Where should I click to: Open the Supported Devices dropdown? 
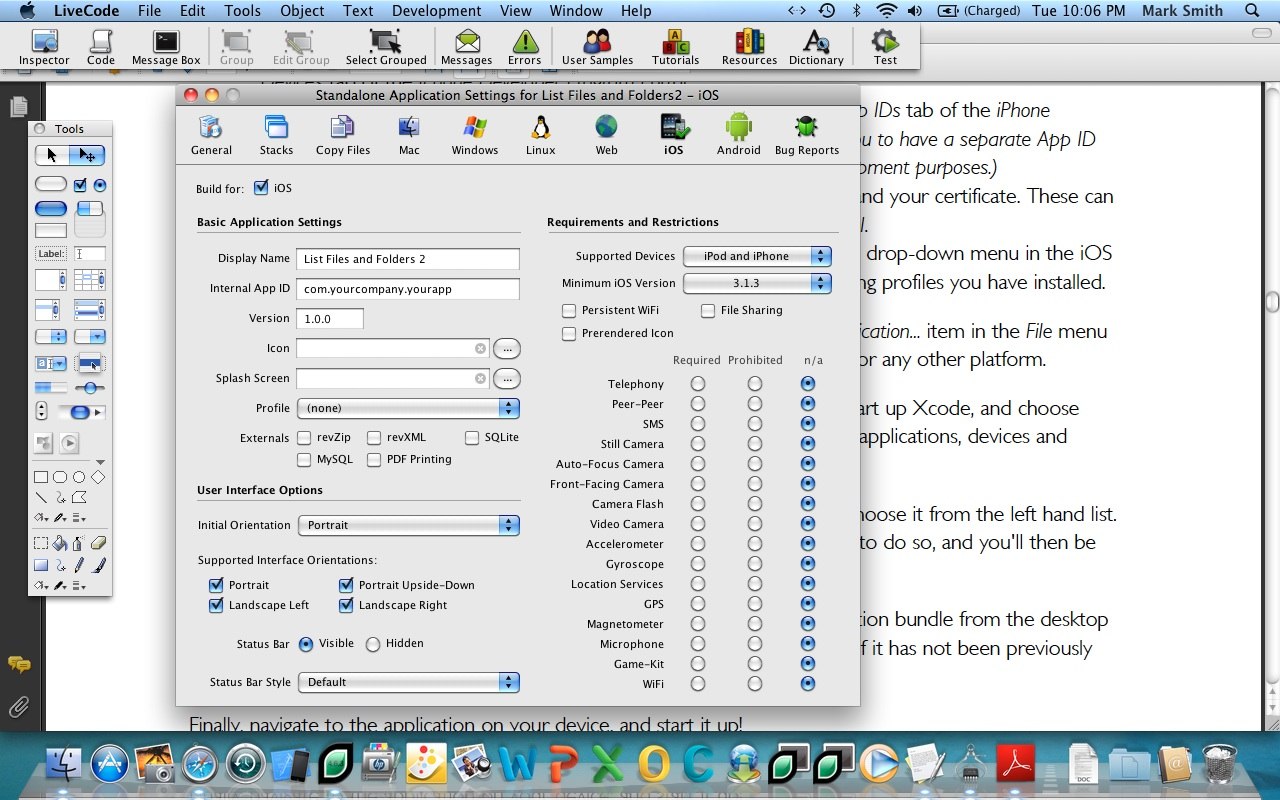click(x=757, y=256)
